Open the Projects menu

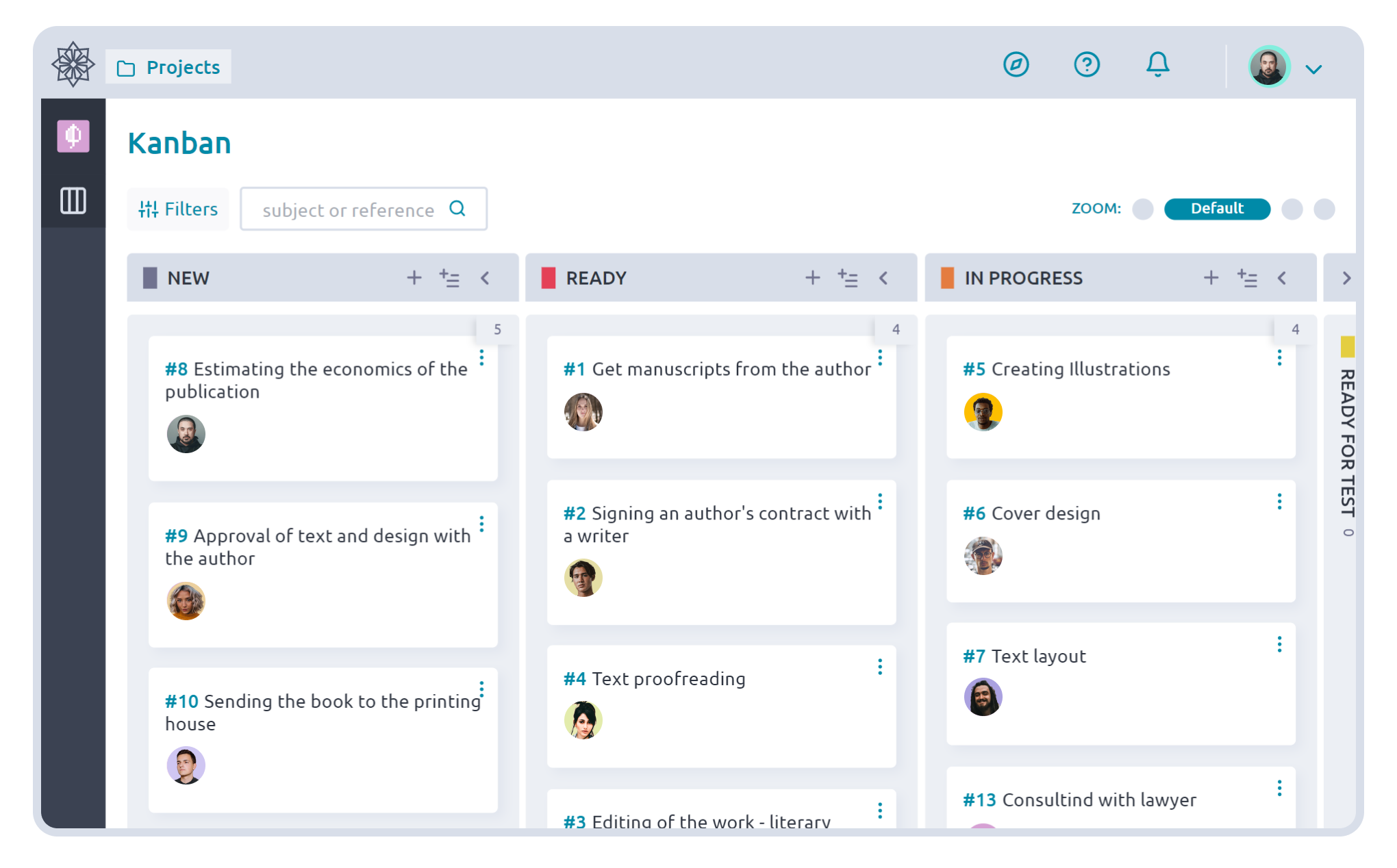pyautogui.click(x=168, y=66)
